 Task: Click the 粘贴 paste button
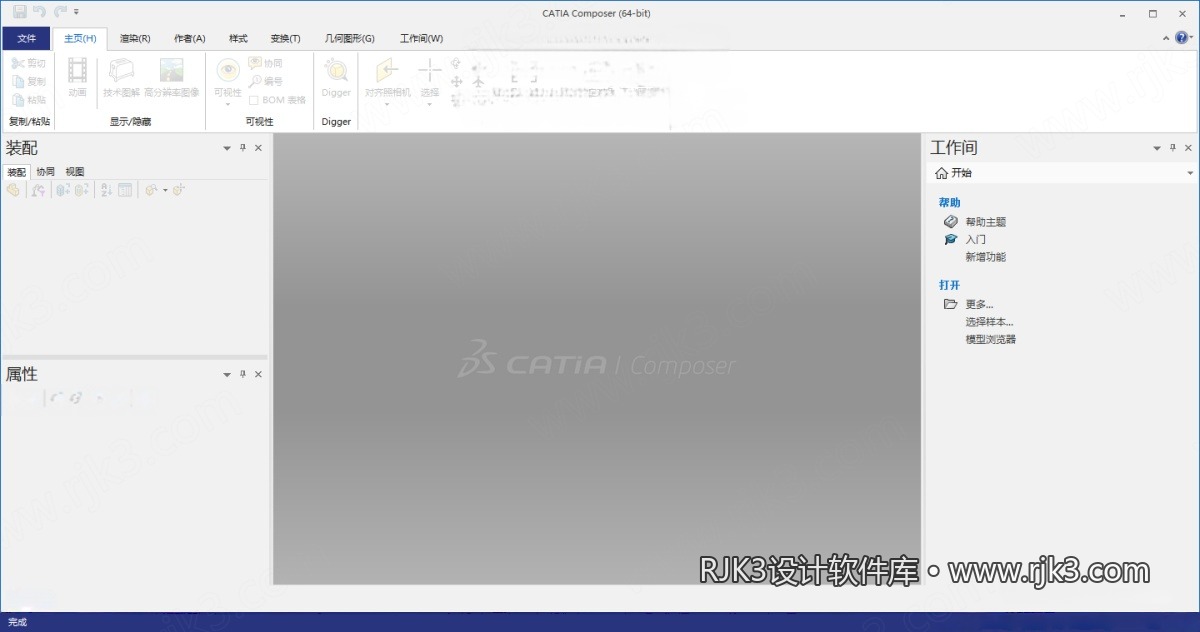tap(28, 99)
